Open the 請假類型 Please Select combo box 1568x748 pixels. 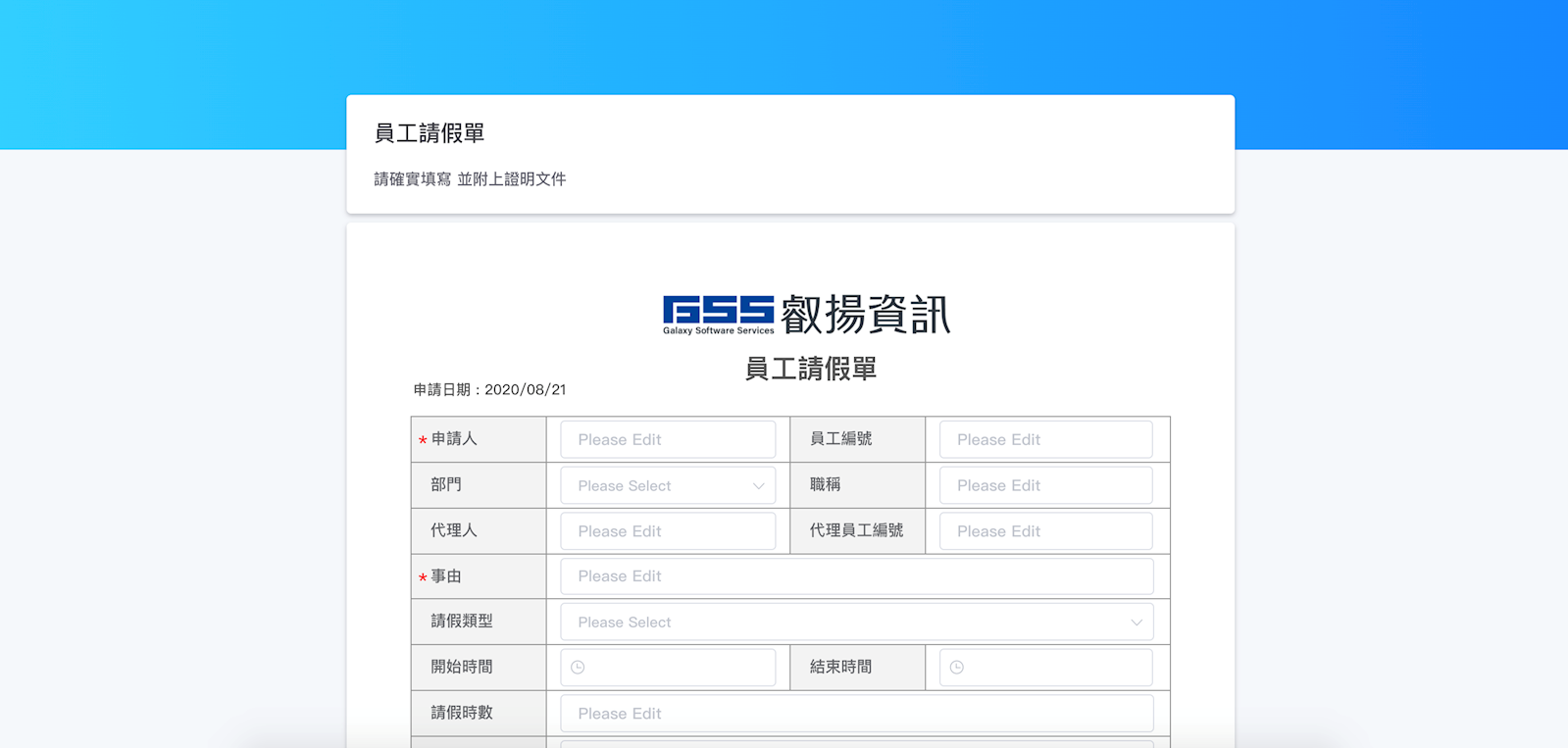click(855, 623)
